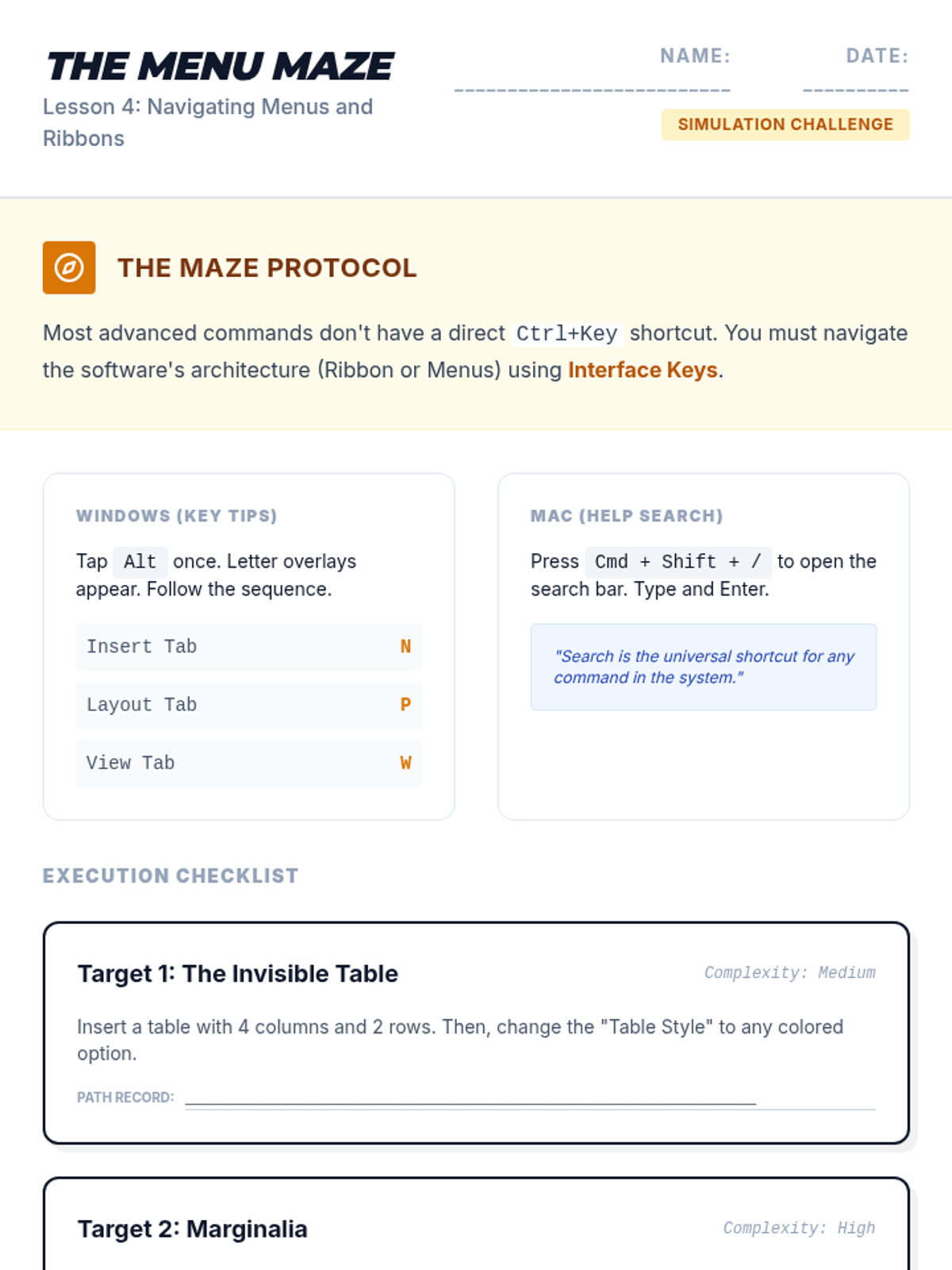The image size is (952, 1270).
Task: Click the Cmd + Shift + / key chip
Action: pos(678,562)
